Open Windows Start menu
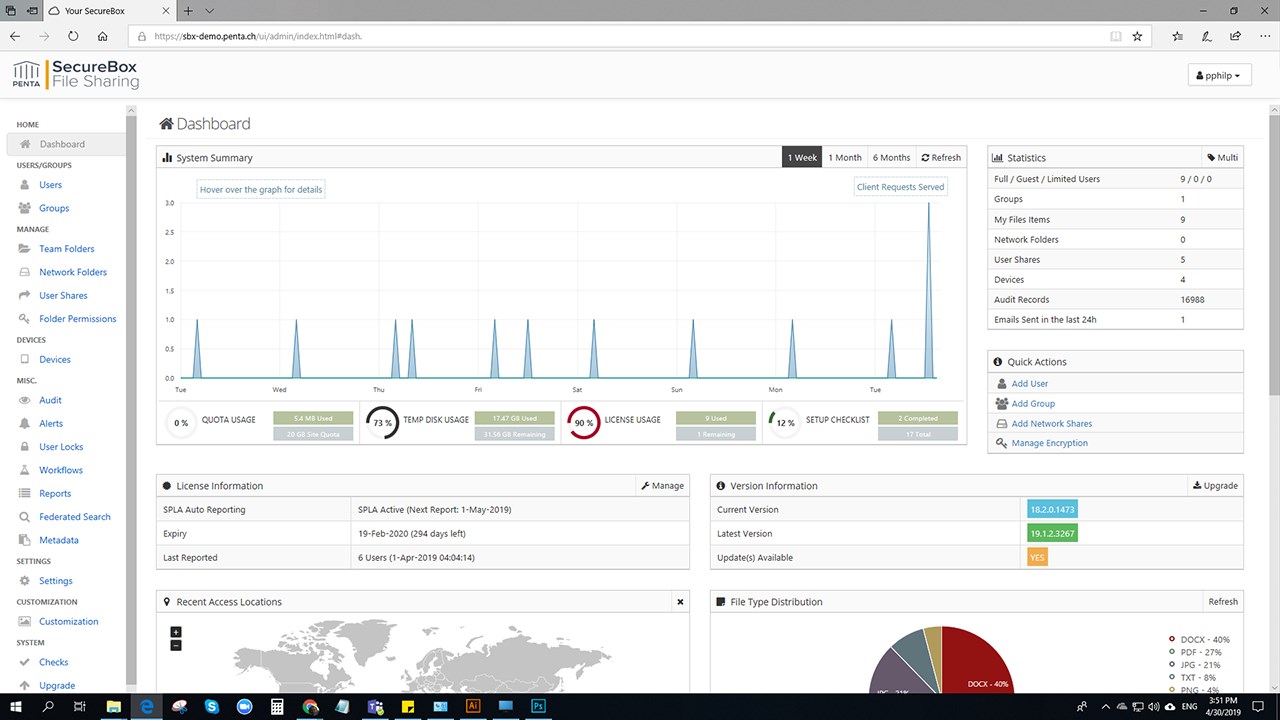The width and height of the screenshot is (1280, 720). click(16, 706)
